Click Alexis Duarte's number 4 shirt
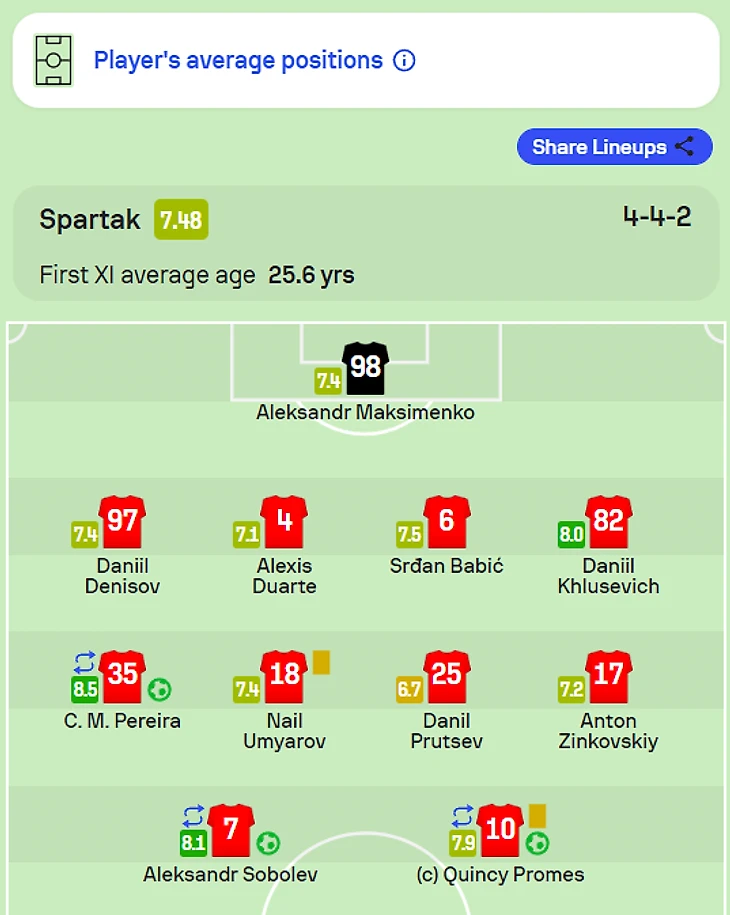730x915 pixels. pyautogui.click(x=284, y=522)
